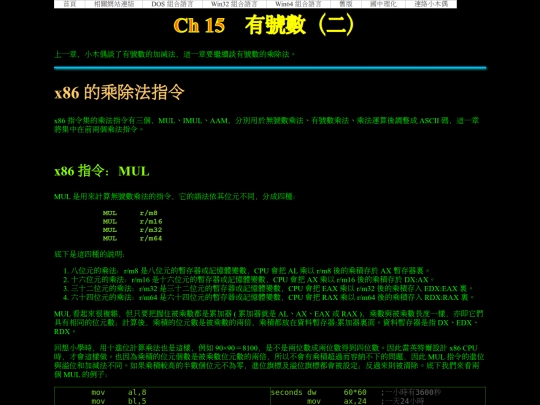Go to Win32 組合語言 section
Viewport: 540px width, 405px height.
pos(234,4)
